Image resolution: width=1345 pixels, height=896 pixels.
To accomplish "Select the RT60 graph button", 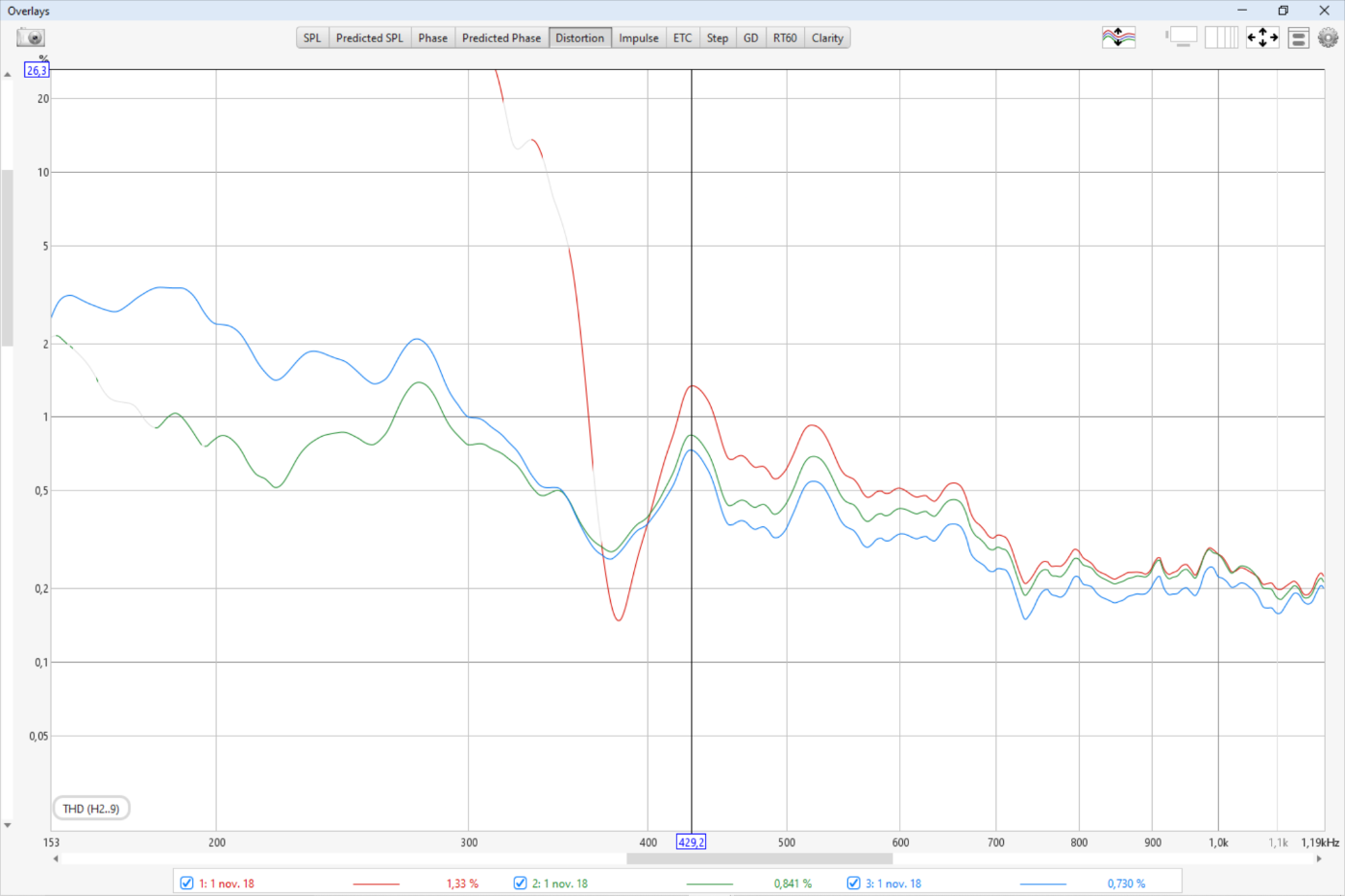I will tap(784, 38).
